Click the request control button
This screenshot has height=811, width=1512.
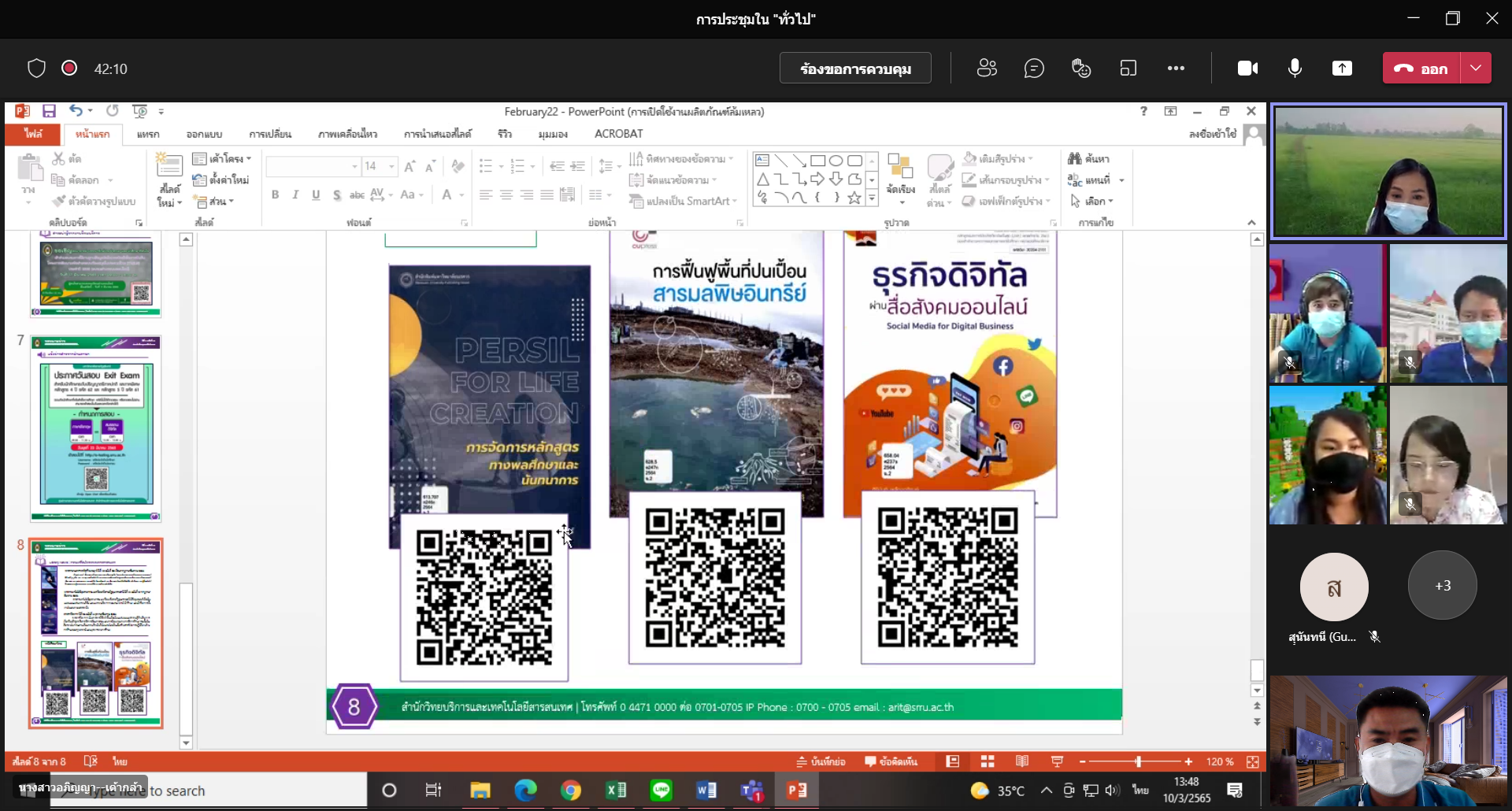(855, 69)
